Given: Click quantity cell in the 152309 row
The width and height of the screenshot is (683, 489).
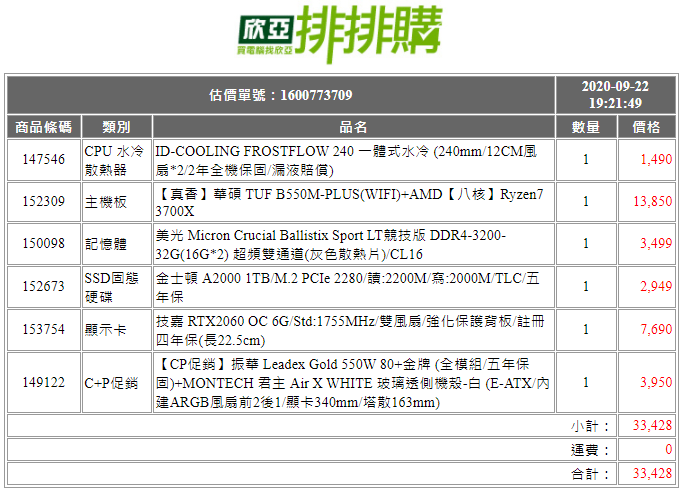Looking at the screenshot, I should click(586, 202).
